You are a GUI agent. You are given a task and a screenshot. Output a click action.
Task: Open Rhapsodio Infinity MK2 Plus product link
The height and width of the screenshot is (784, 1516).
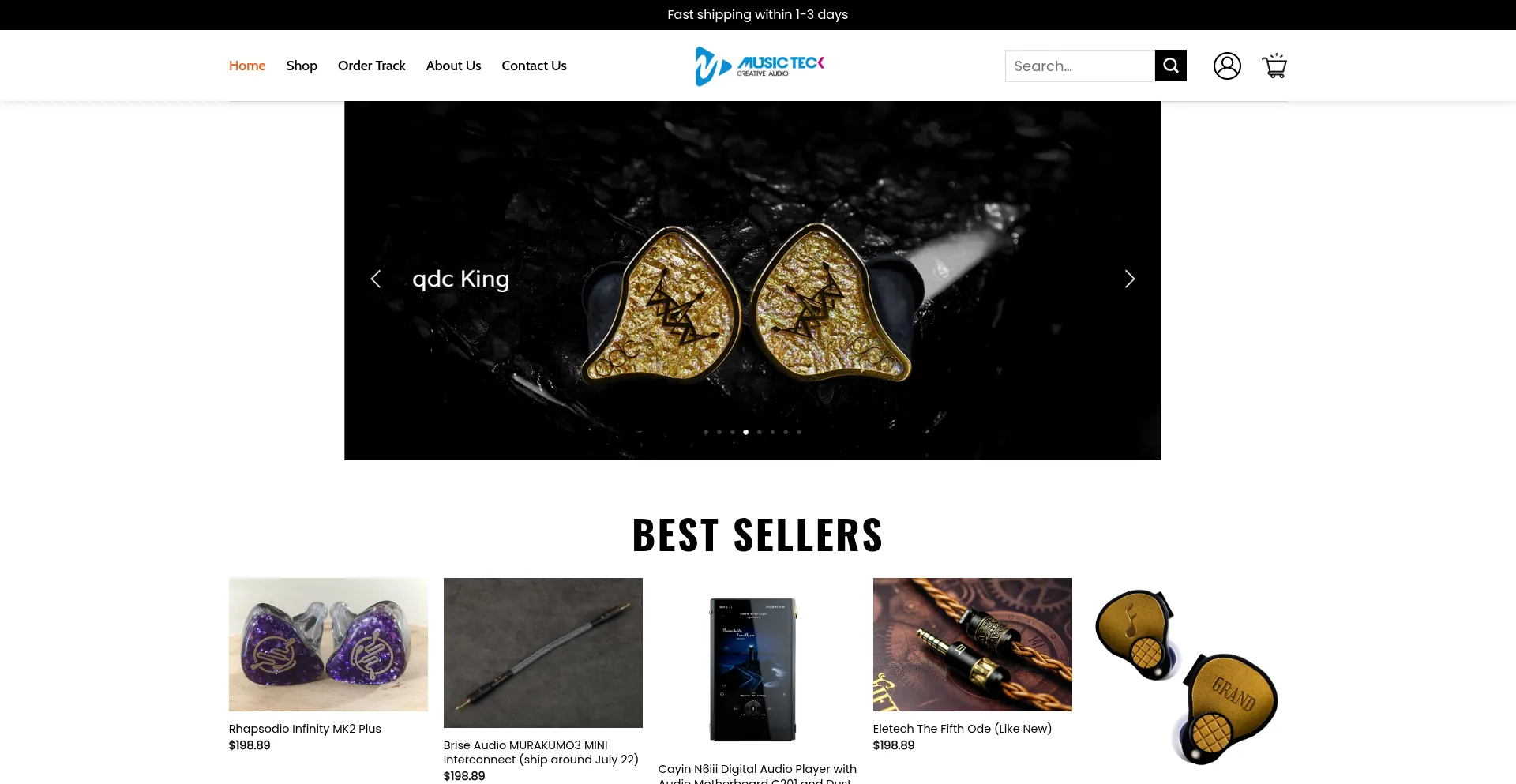point(305,729)
